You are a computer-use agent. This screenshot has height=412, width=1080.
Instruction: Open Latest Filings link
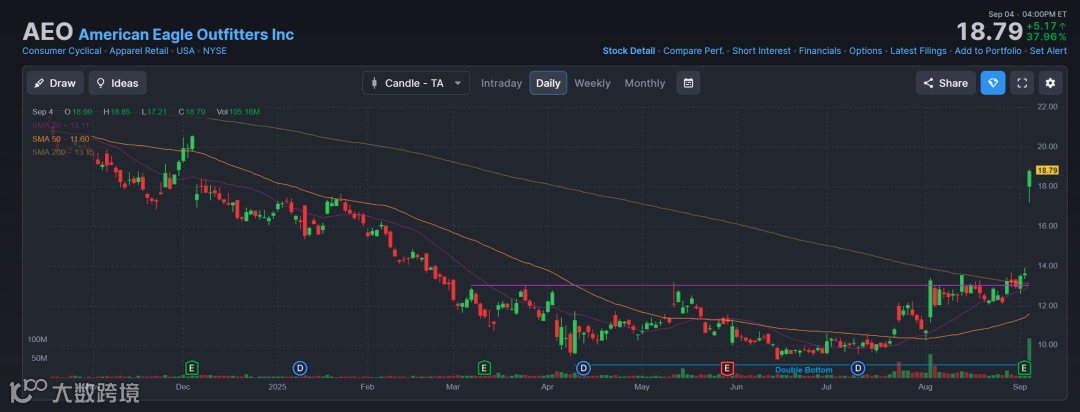coord(918,51)
